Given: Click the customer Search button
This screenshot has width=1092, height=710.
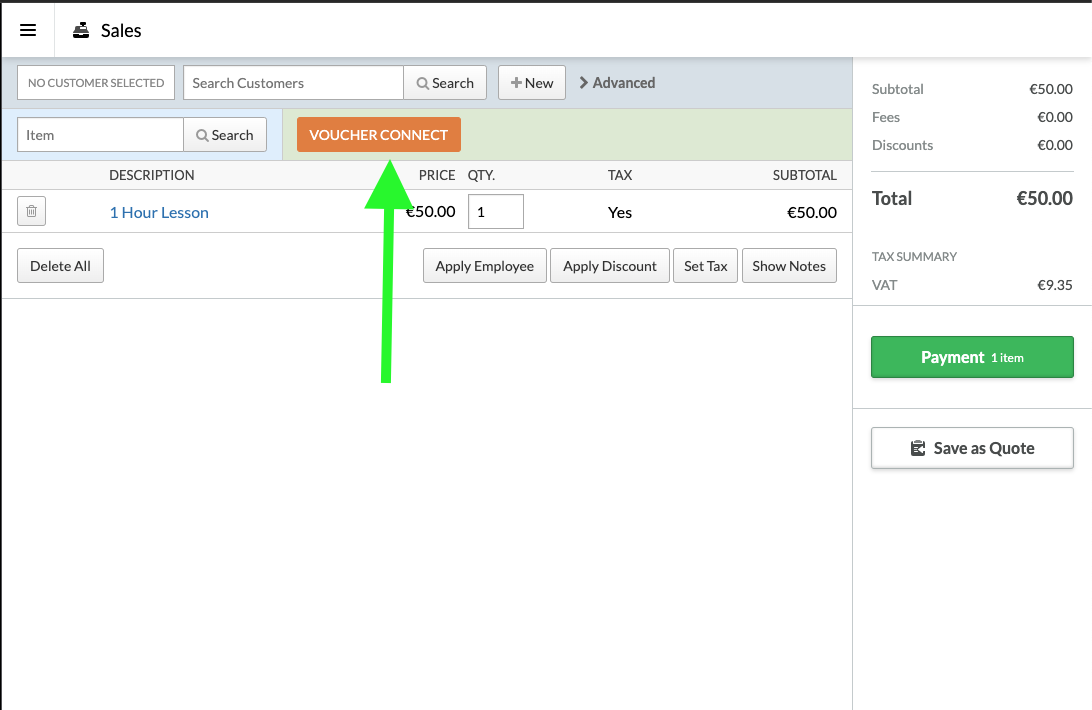Looking at the screenshot, I should pos(445,83).
